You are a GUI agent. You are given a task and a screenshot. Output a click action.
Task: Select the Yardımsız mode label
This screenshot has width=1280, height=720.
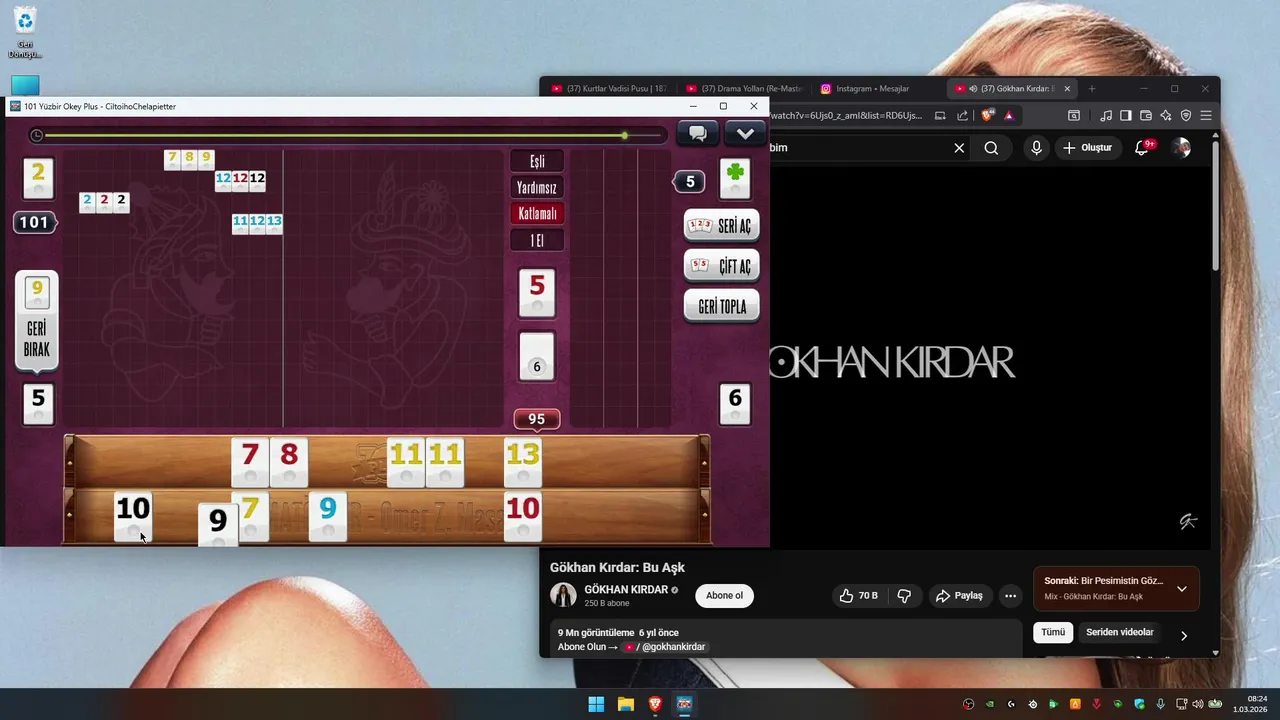pos(537,187)
